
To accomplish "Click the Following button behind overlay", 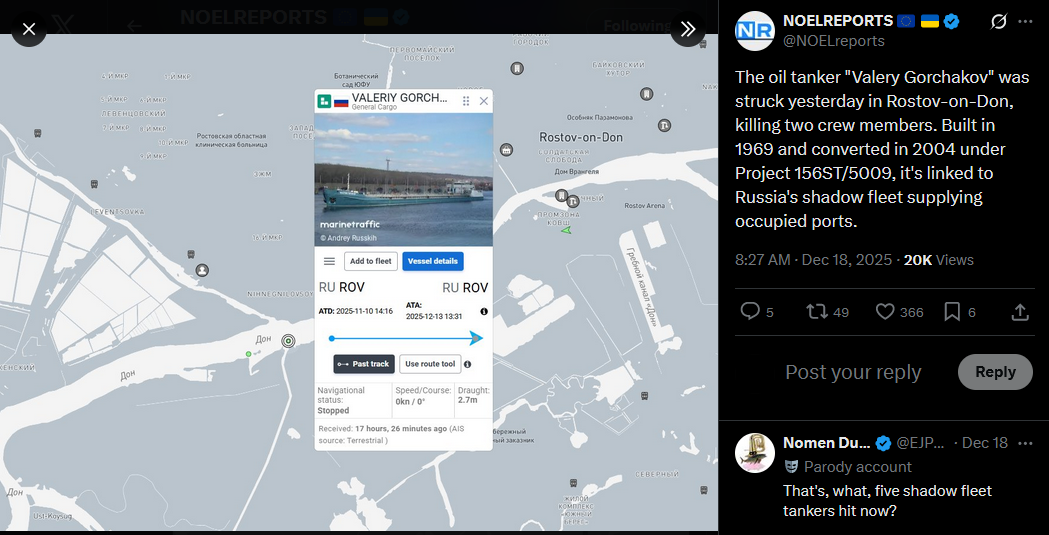I will click(636, 26).
